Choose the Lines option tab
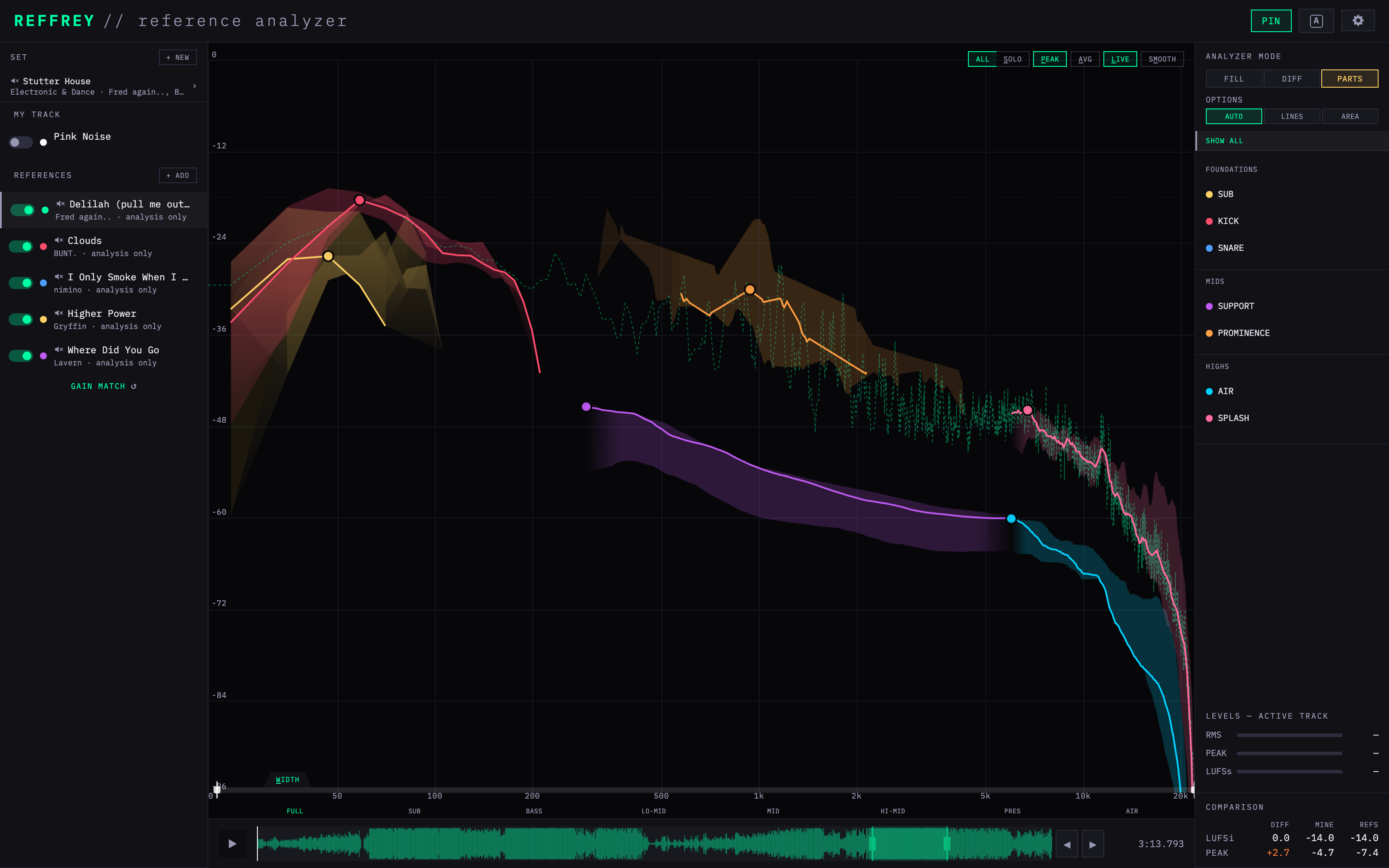This screenshot has height=868, width=1389. click(x=1291, y=117)
